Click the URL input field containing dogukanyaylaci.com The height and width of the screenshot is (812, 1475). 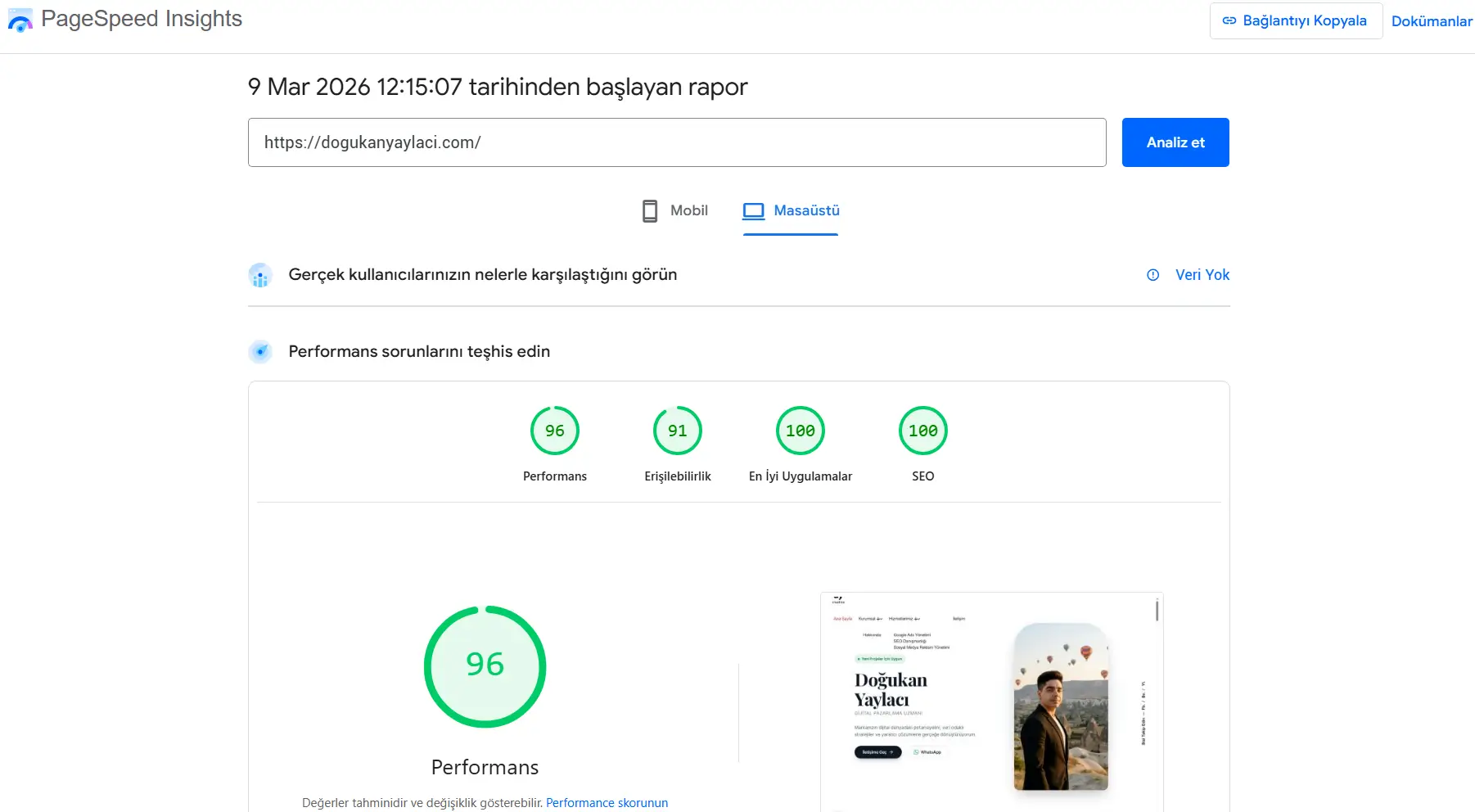677,142
